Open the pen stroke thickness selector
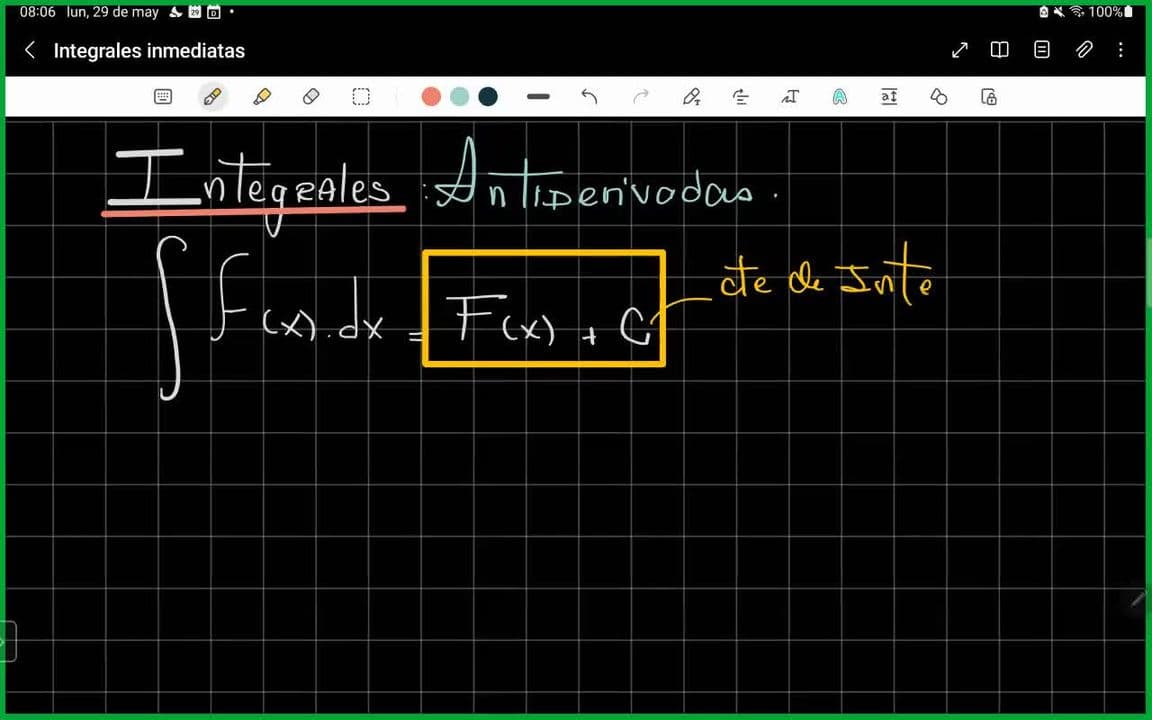The image size is (1152, 720). [538, 97]
